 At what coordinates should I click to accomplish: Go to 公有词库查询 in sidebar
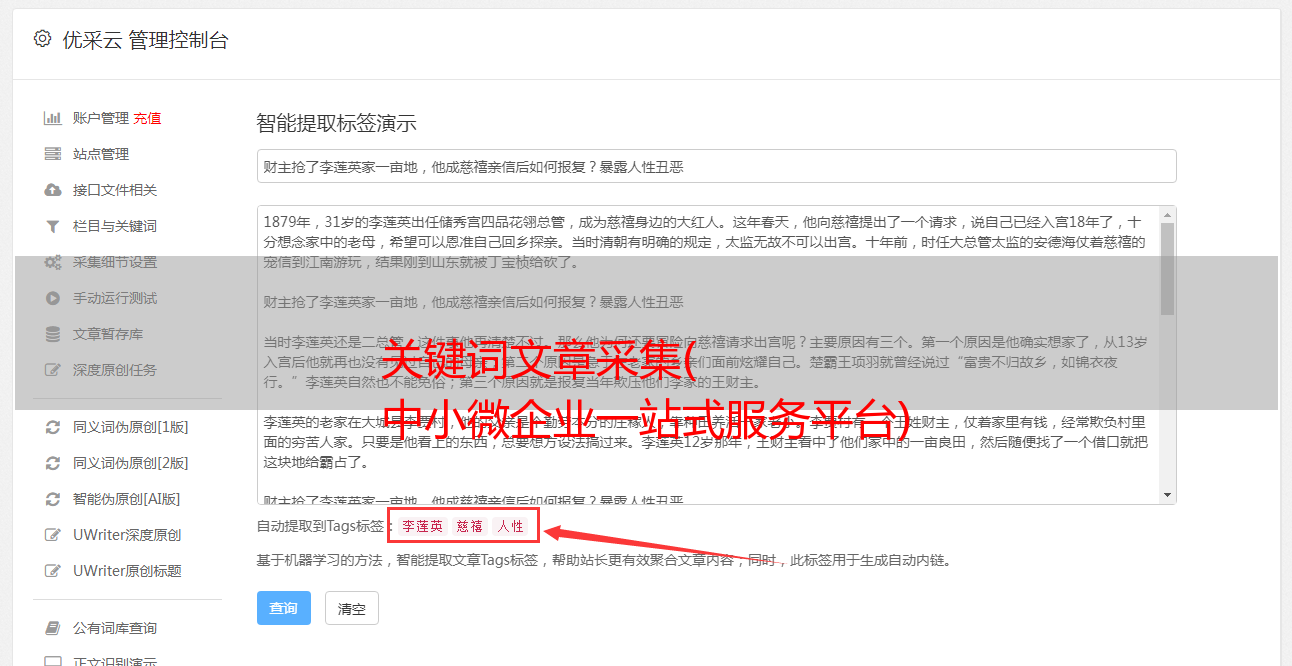click(115, 628)
